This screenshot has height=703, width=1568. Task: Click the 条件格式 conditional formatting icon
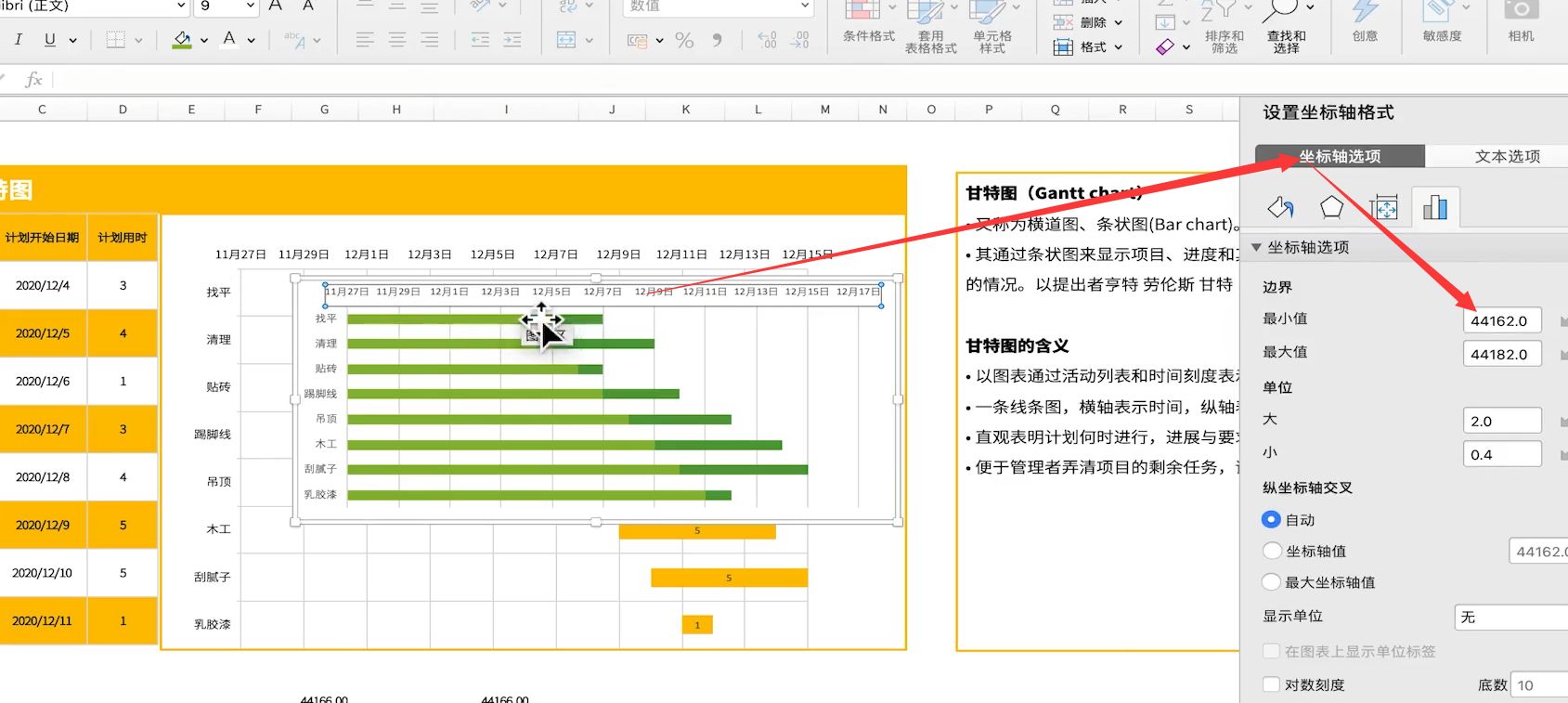pyautogui.click(x=868, y=20)
